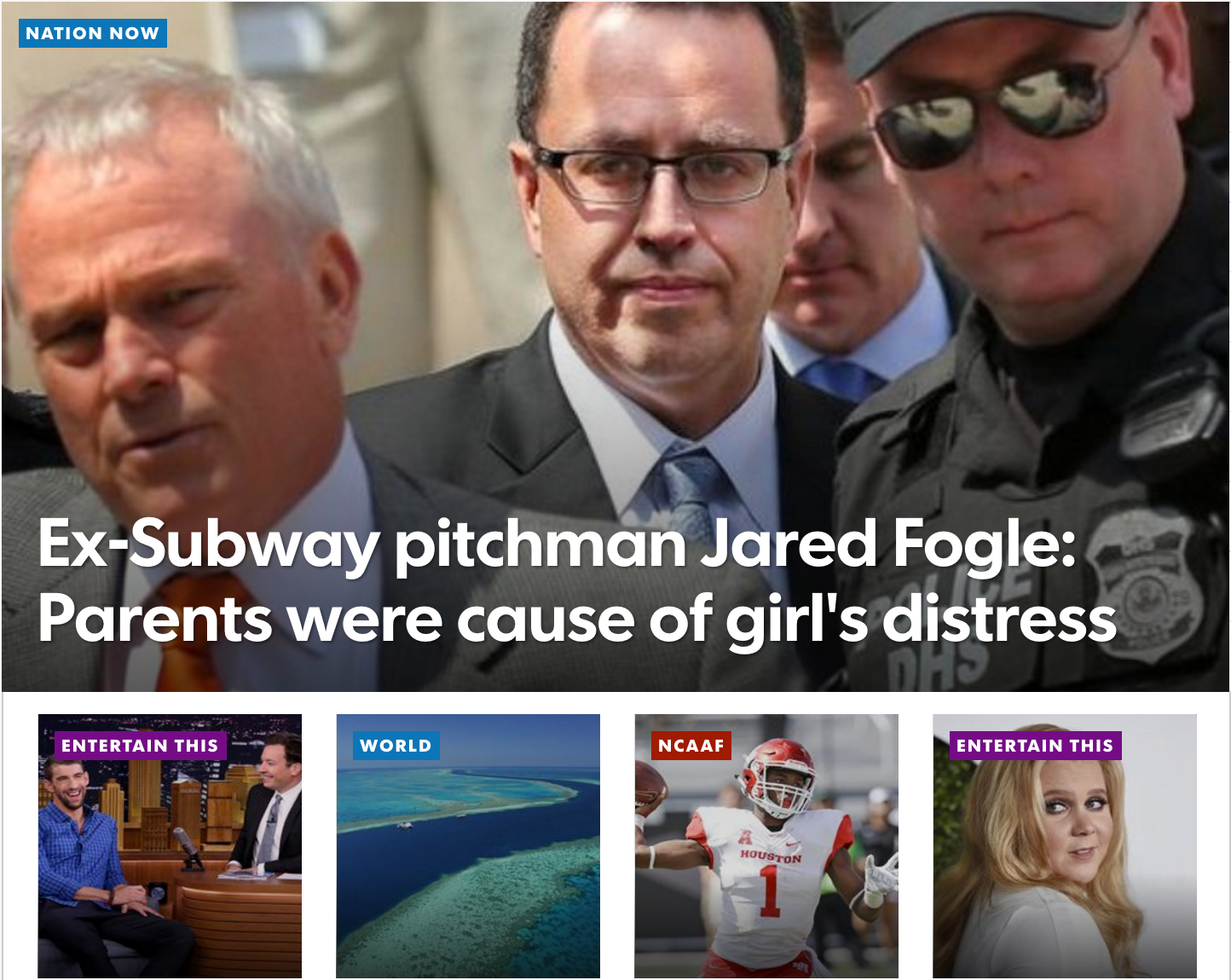Click the ENTERTAIN THIS tag on blonde woman thumbnail
The height and width of the screenshot is (980, 1231).
(1035, 746)
